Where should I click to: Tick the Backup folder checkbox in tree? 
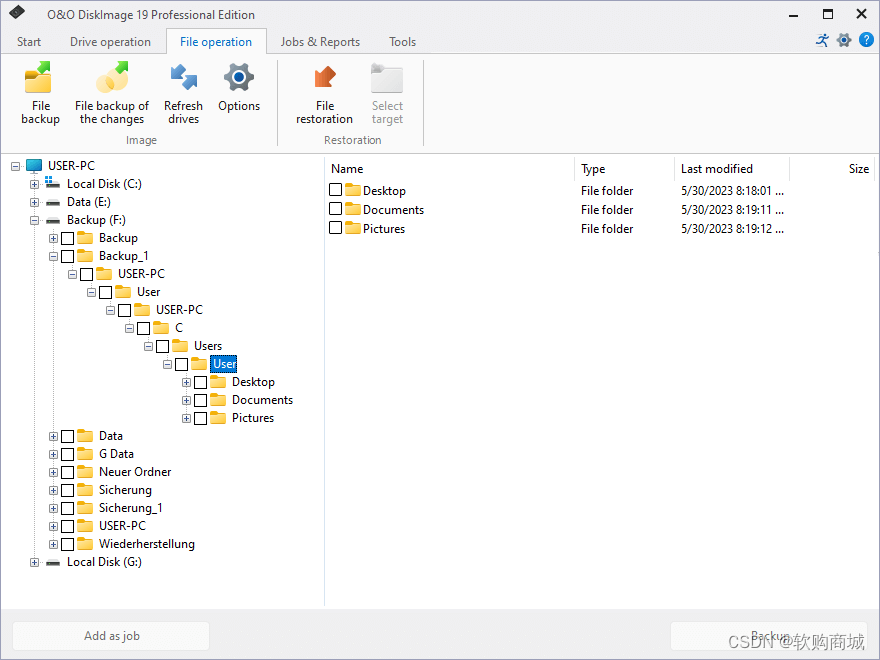(67, 239)
